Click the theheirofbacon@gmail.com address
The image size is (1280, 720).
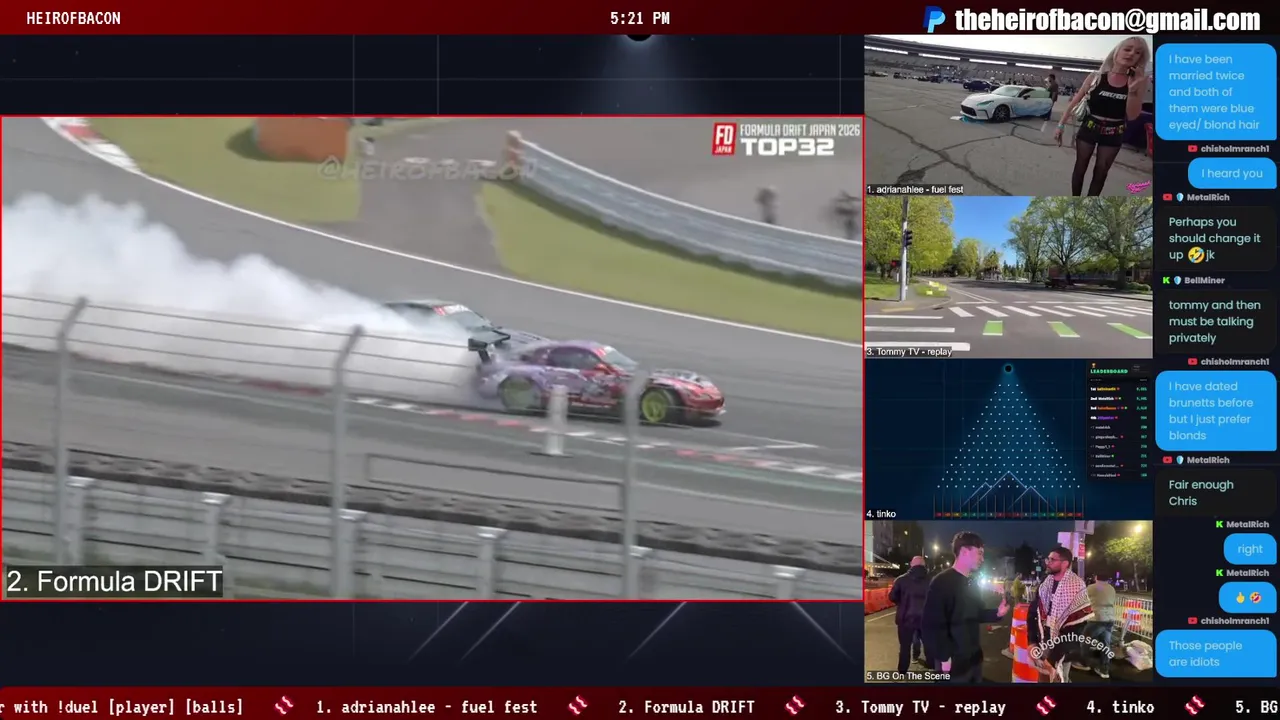(x=1107, y=19)
